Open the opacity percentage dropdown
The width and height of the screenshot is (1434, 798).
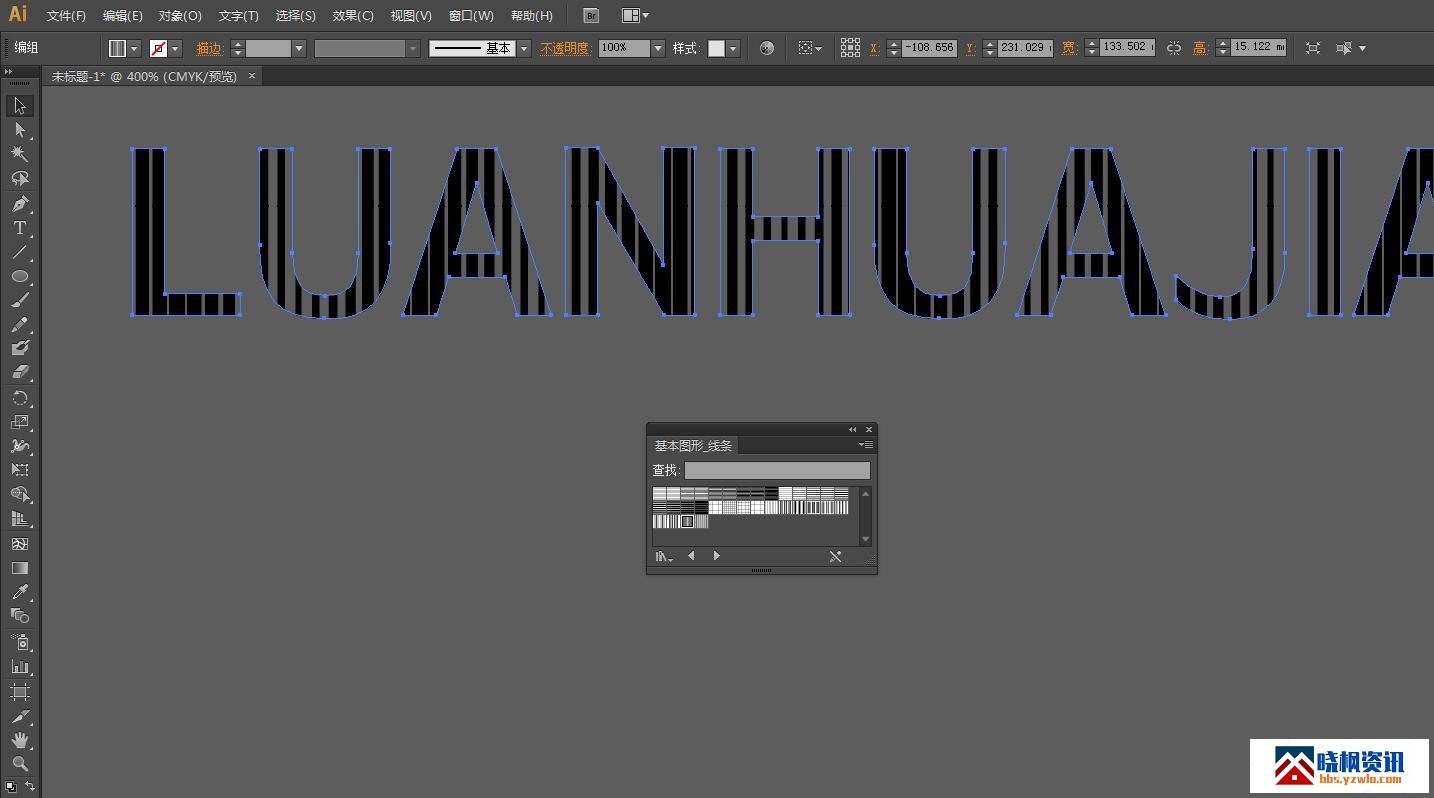pyautogui.click(x=657, y=48)
